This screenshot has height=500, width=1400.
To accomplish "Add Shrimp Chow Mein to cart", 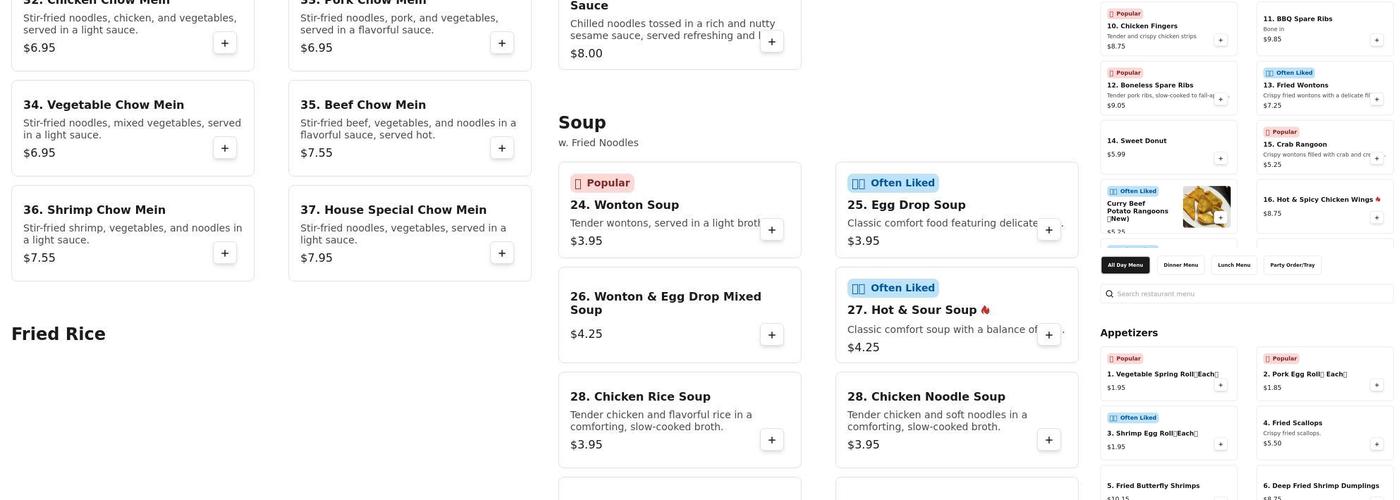I will pyautogui.click(x=224, y=253).
